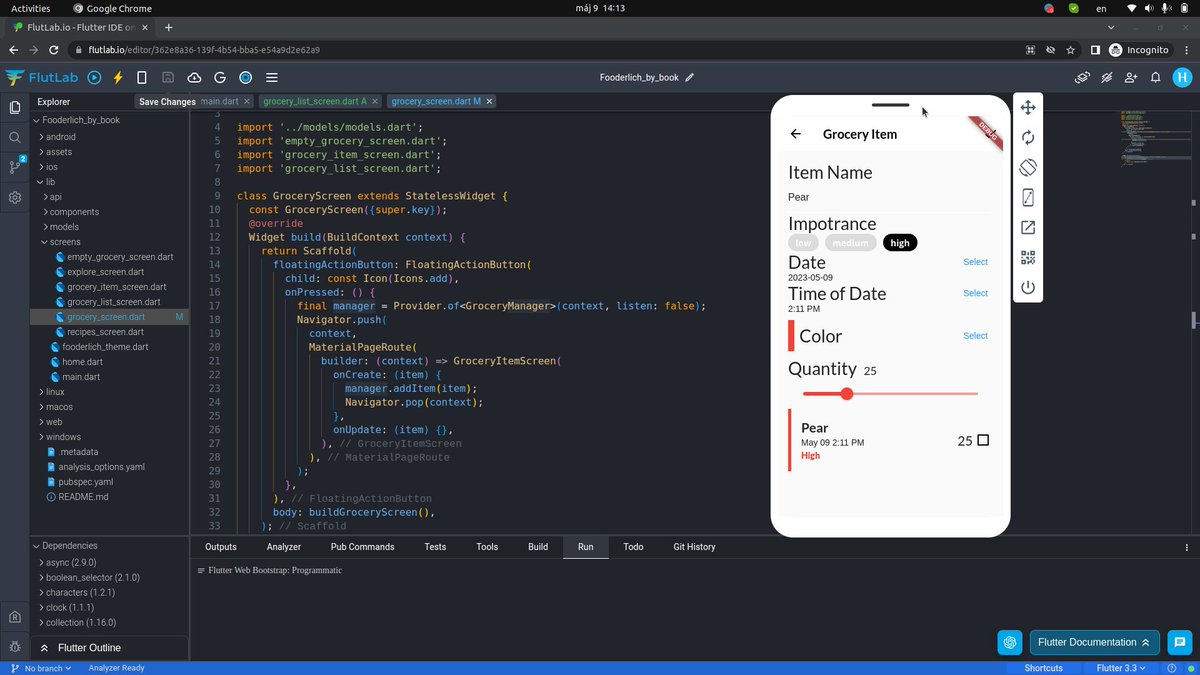Expand the models folder
The width and height of the screenshot is (1200, 675).
pos(65,227)
